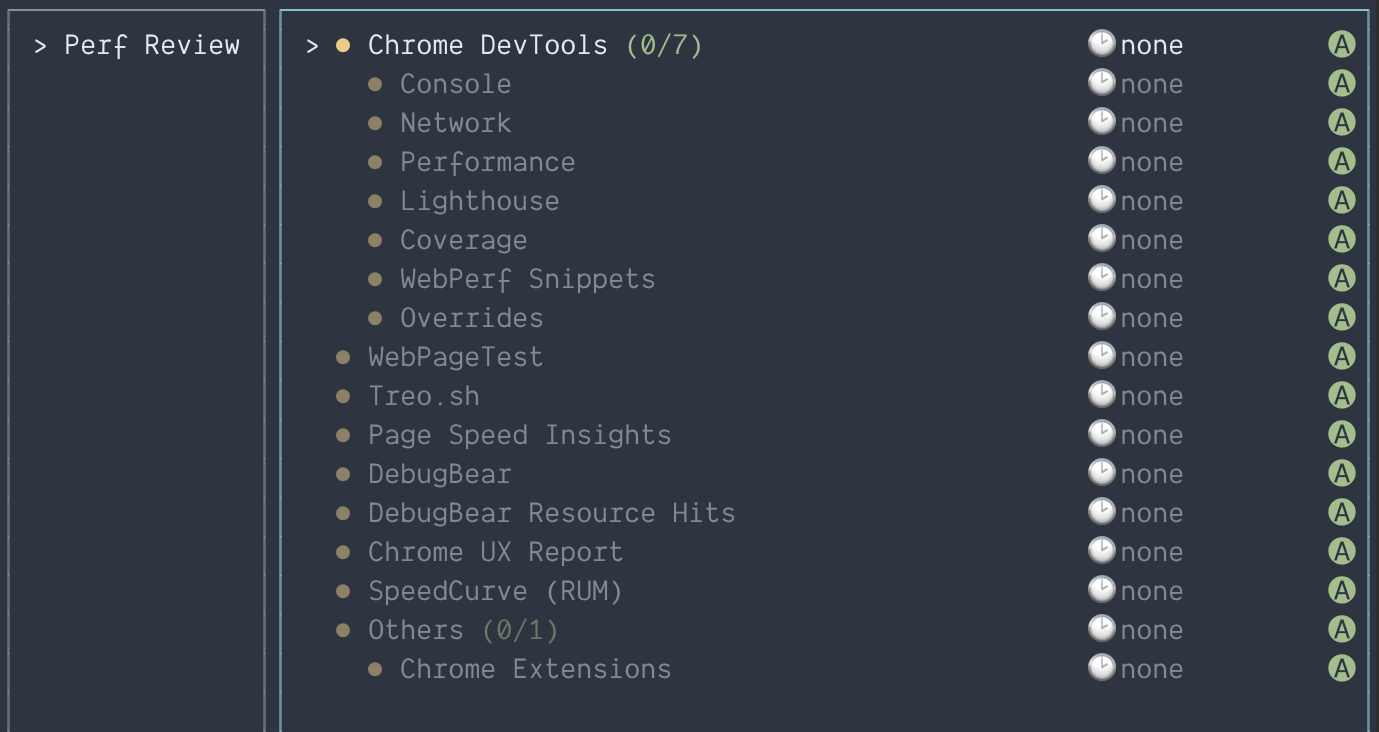The width and height of the screenshot is (1379, 732).
Task: Click the (0/7) progress counter
Action: [665, 45]
